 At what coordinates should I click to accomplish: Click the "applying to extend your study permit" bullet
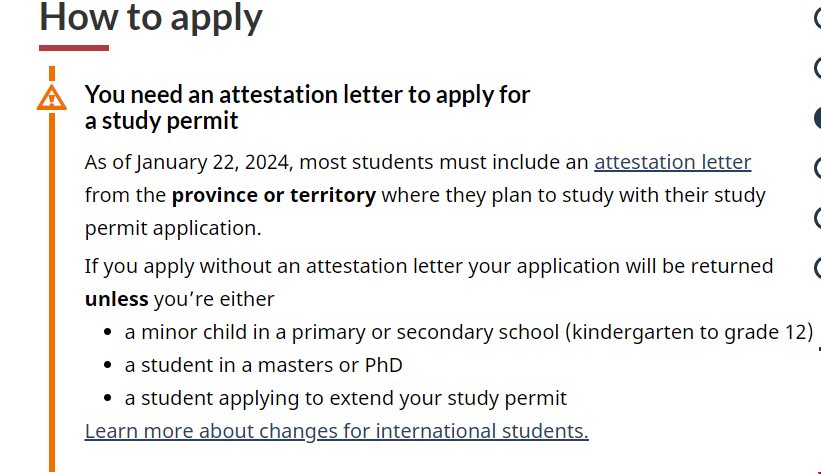pos(345,398)
